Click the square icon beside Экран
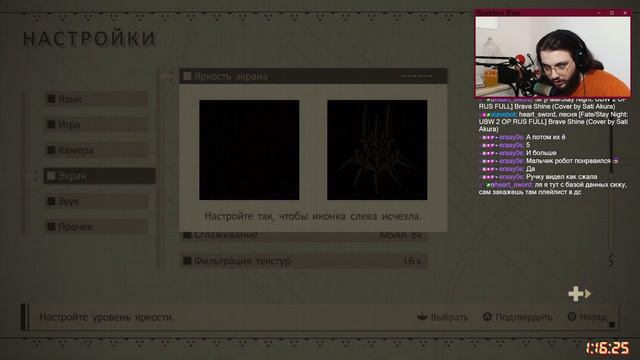The height and width of the screenshot is (360, 640). 51,176
